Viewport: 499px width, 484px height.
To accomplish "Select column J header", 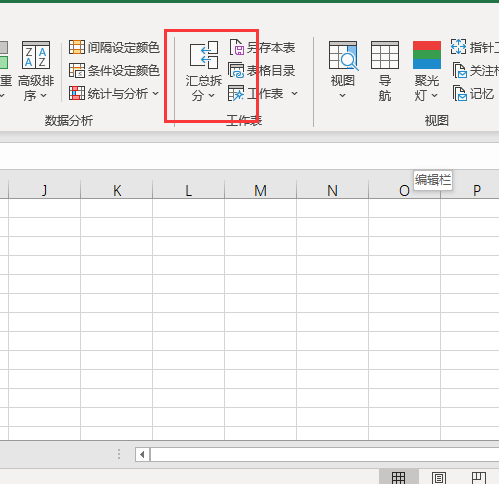I will pyautogui.click(x=44, y=190).
